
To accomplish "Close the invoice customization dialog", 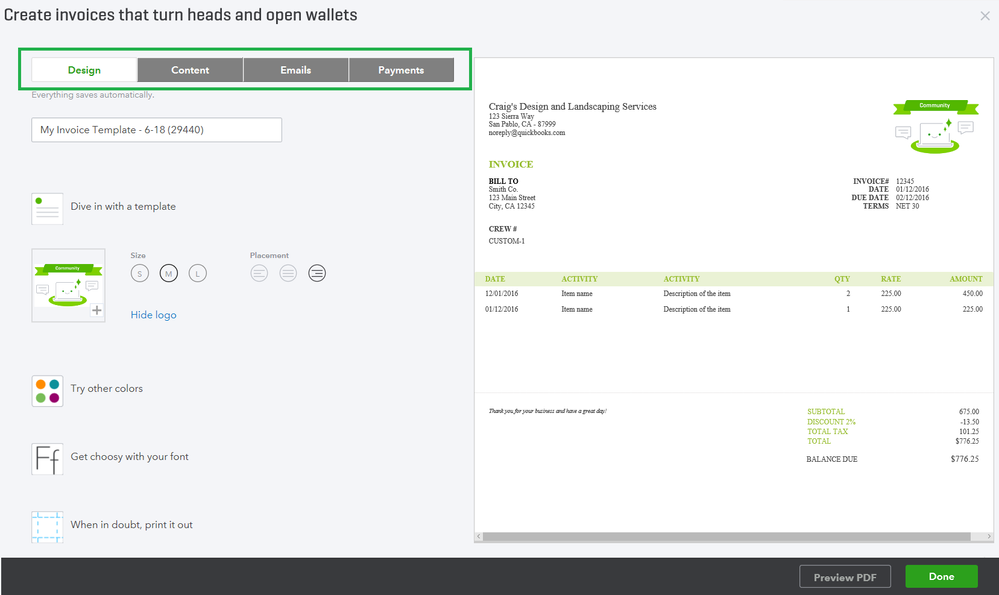I will tap(985, 16).
